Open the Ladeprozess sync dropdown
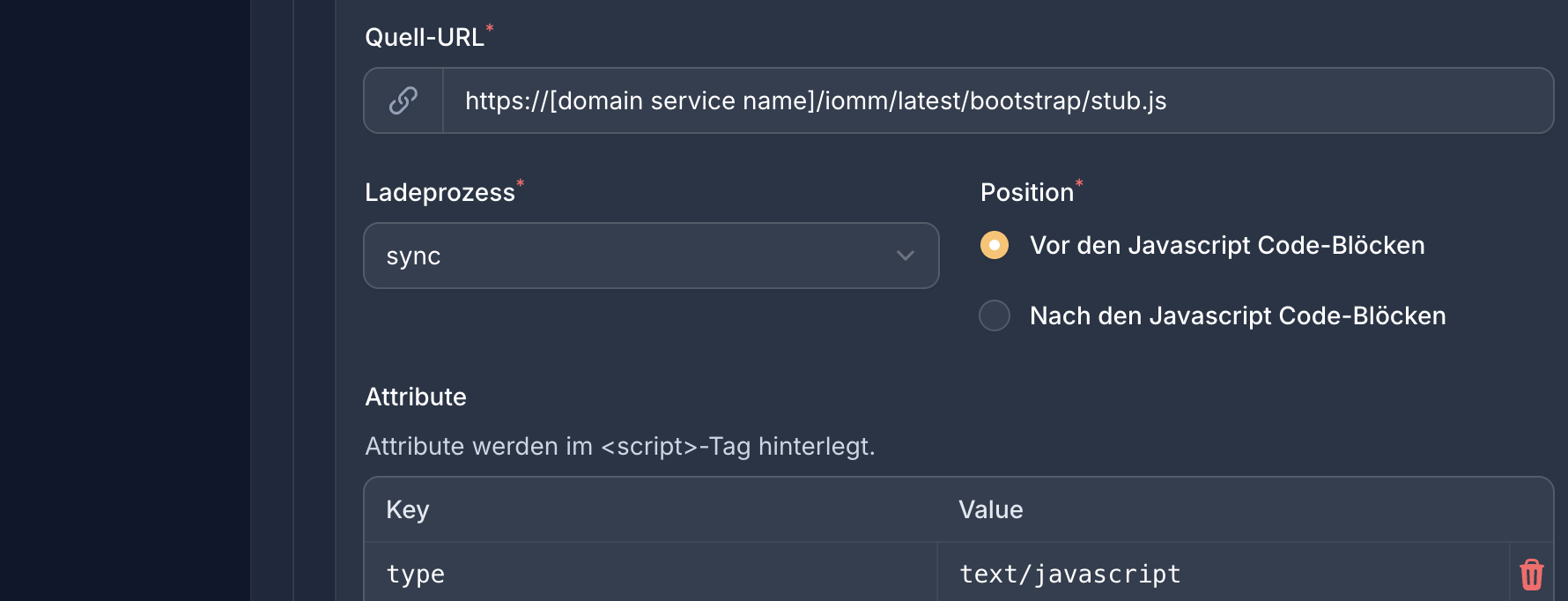The width and height of the screenshot is (1568, 601). tap(651, 256)
